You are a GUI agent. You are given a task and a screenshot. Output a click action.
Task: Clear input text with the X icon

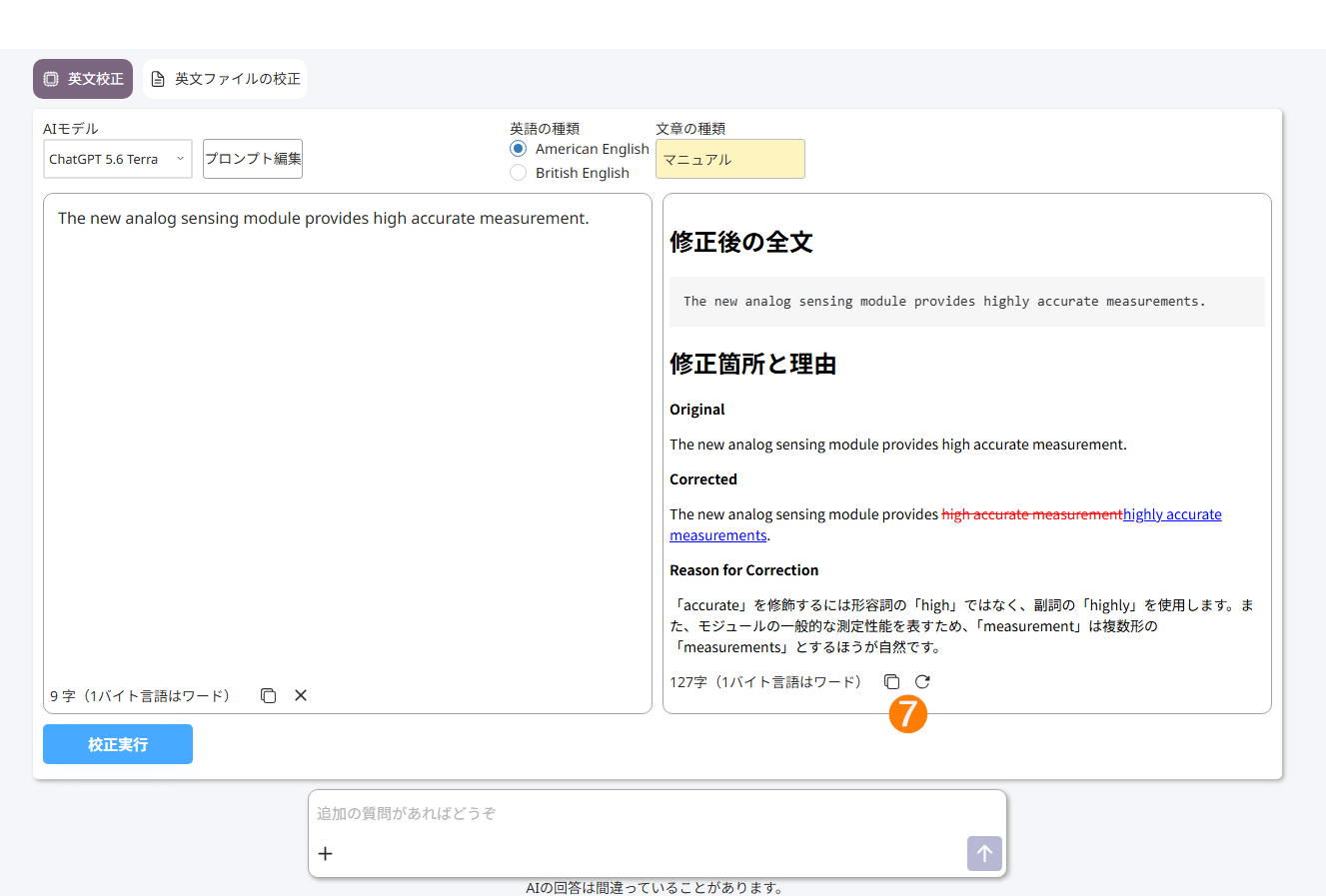pyautogui.click(x=301, y=695)
